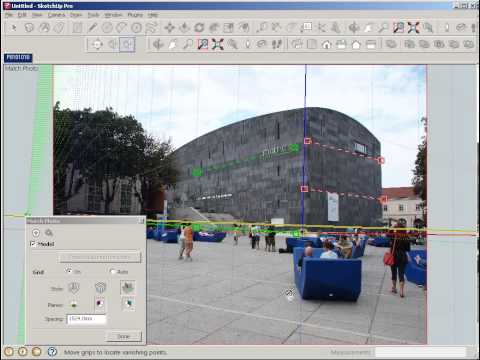Viewport: 480px width, 360px height.
Task: Activate the Move tool with four arrows
Action: [x=169, y=28]
